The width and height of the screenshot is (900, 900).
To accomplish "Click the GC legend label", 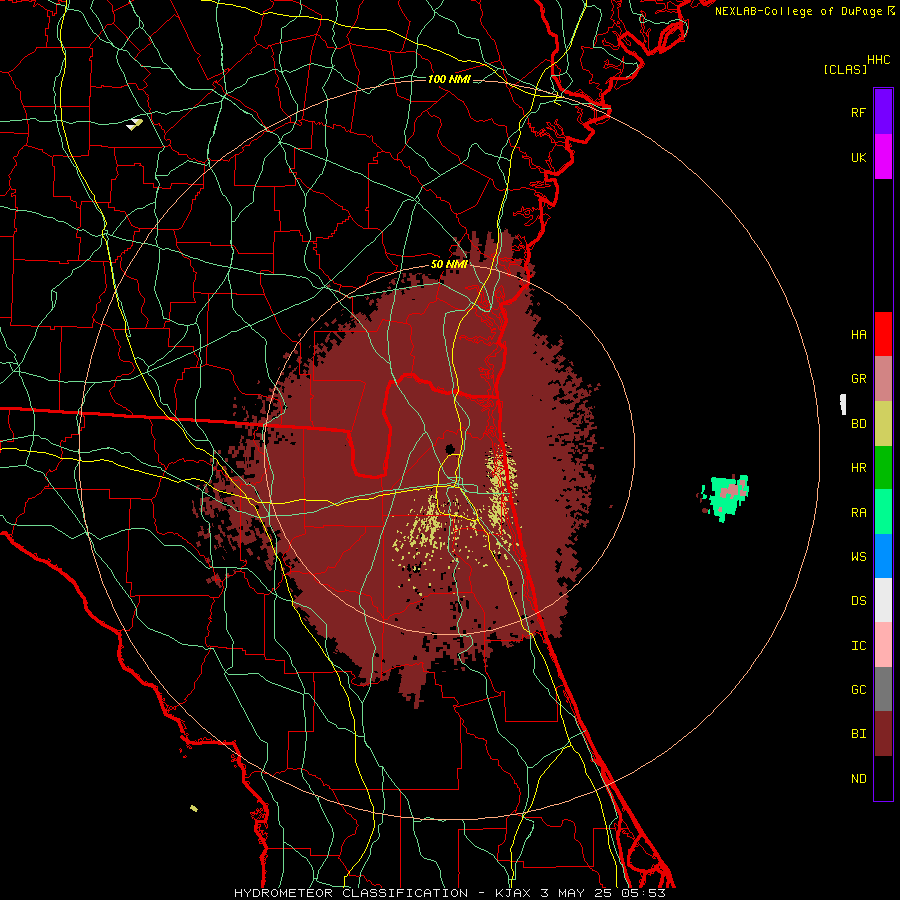I will [x=858, y=689].
